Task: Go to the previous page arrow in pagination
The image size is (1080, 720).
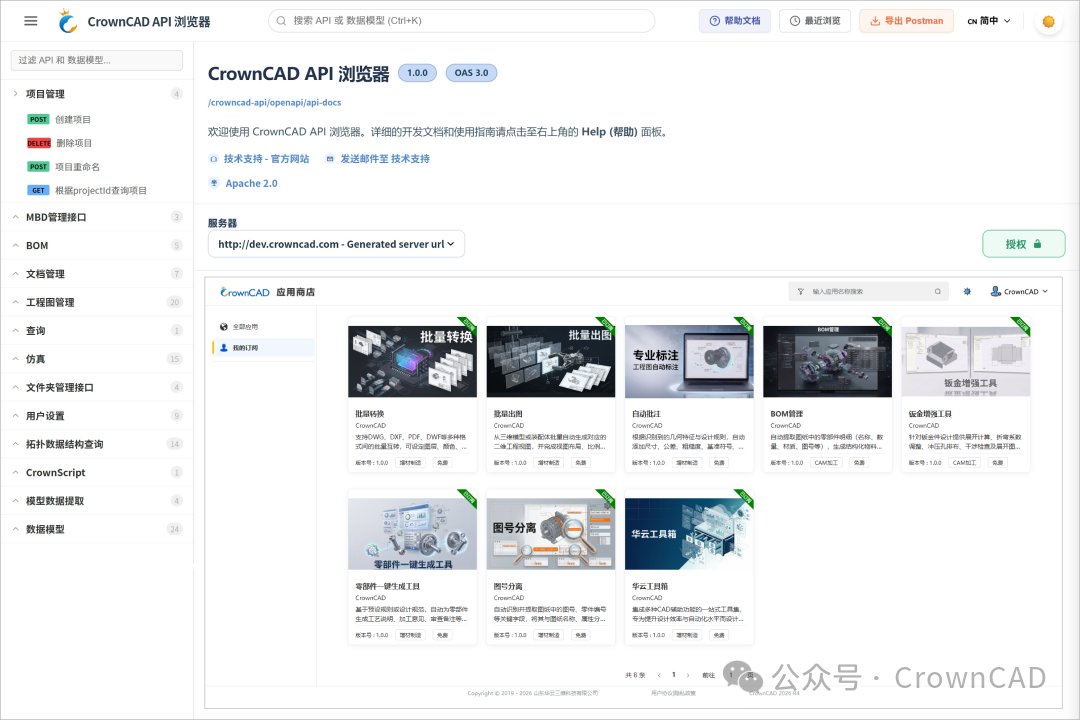Action: pos(659,675)
